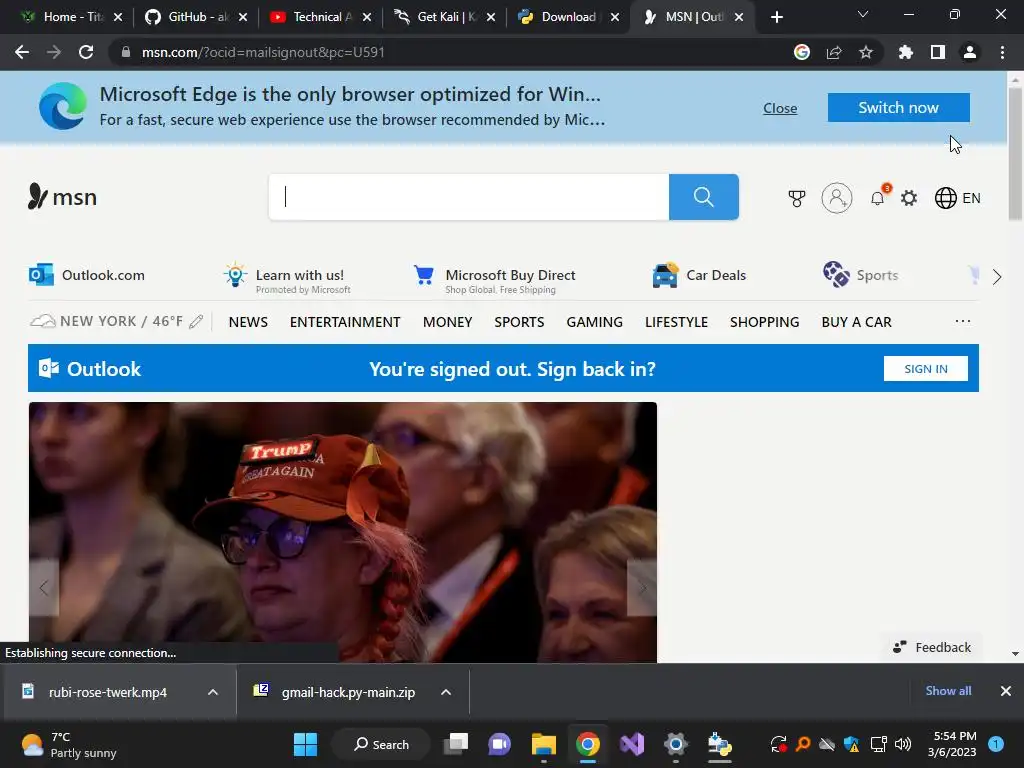Open the SHOPPING section
The image size is (1024, 768).
pos(765,322)
